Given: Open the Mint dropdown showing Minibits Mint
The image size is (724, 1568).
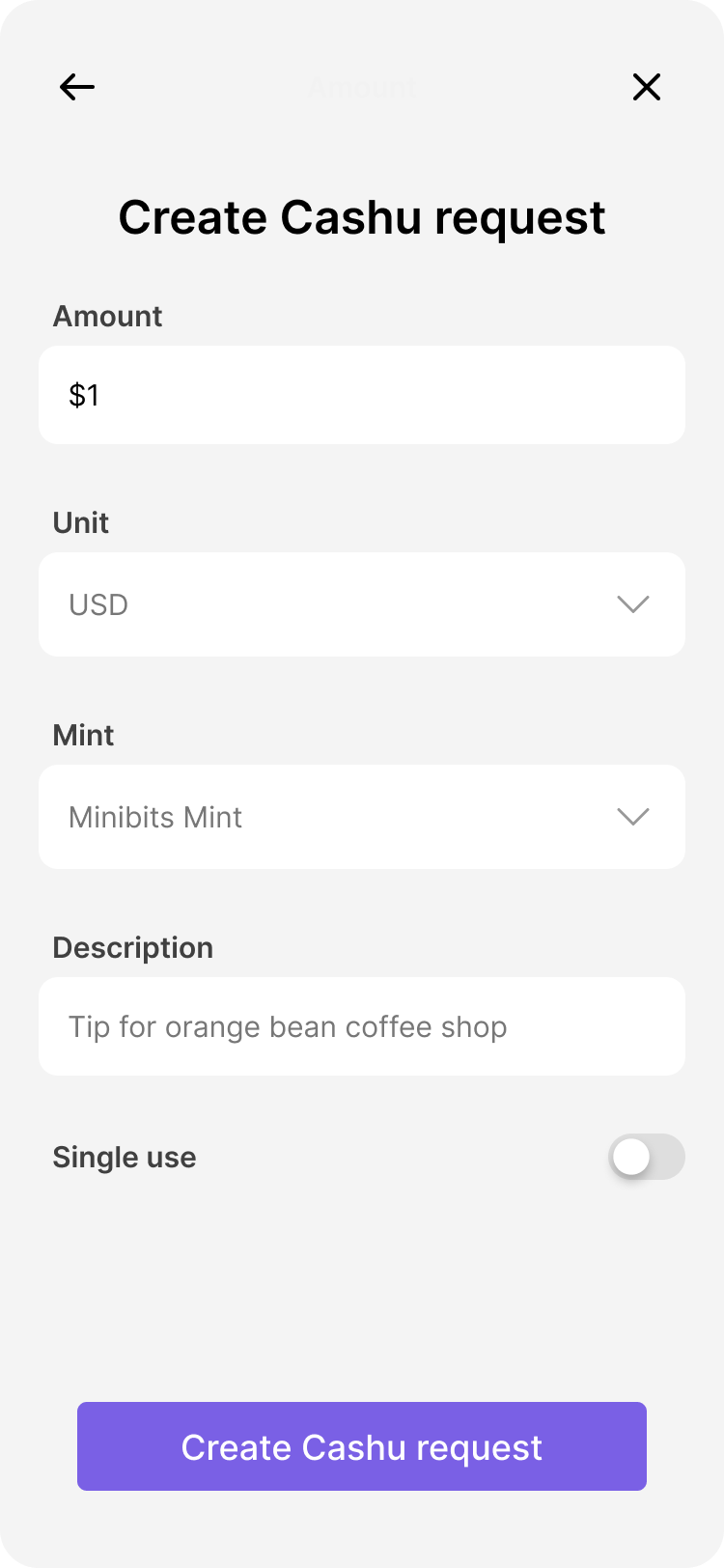Looking at the screenshot, I should pos(362,817).
